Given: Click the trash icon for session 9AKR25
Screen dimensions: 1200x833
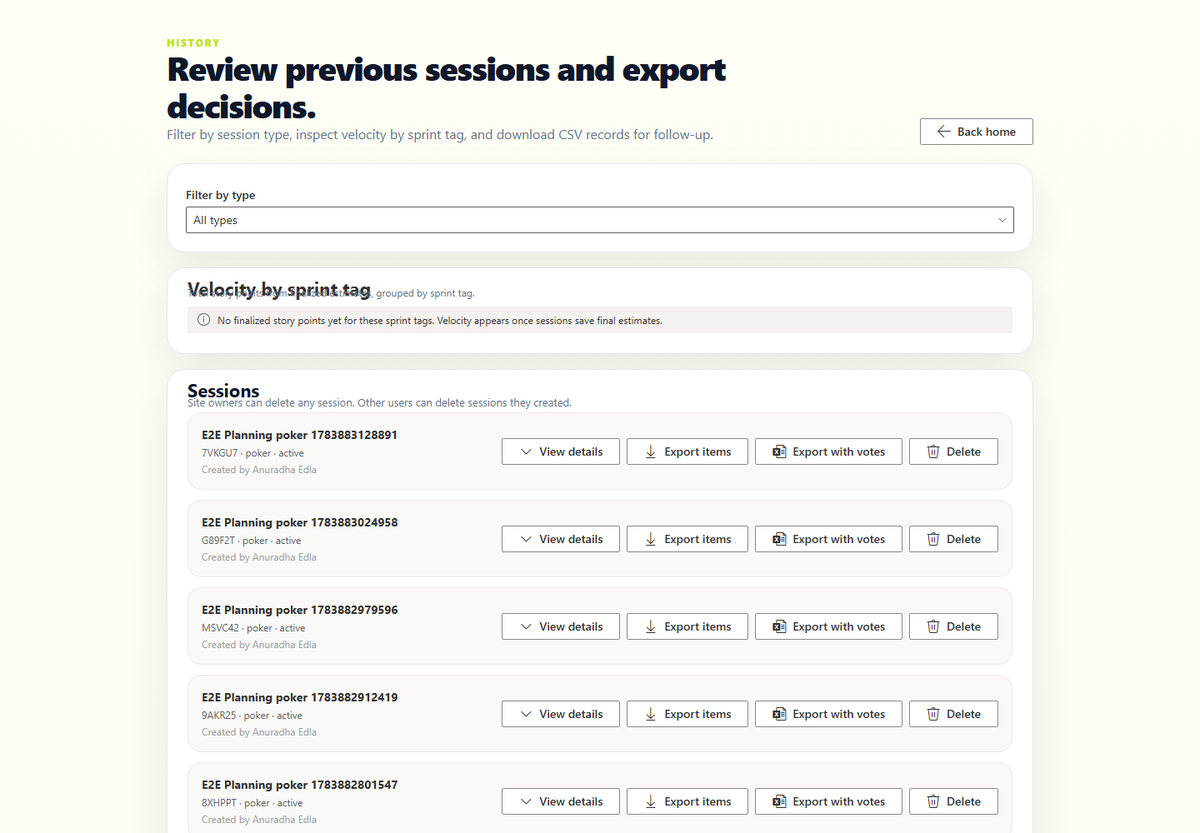Looking at the screenshot, I should [x=933, y=714].
